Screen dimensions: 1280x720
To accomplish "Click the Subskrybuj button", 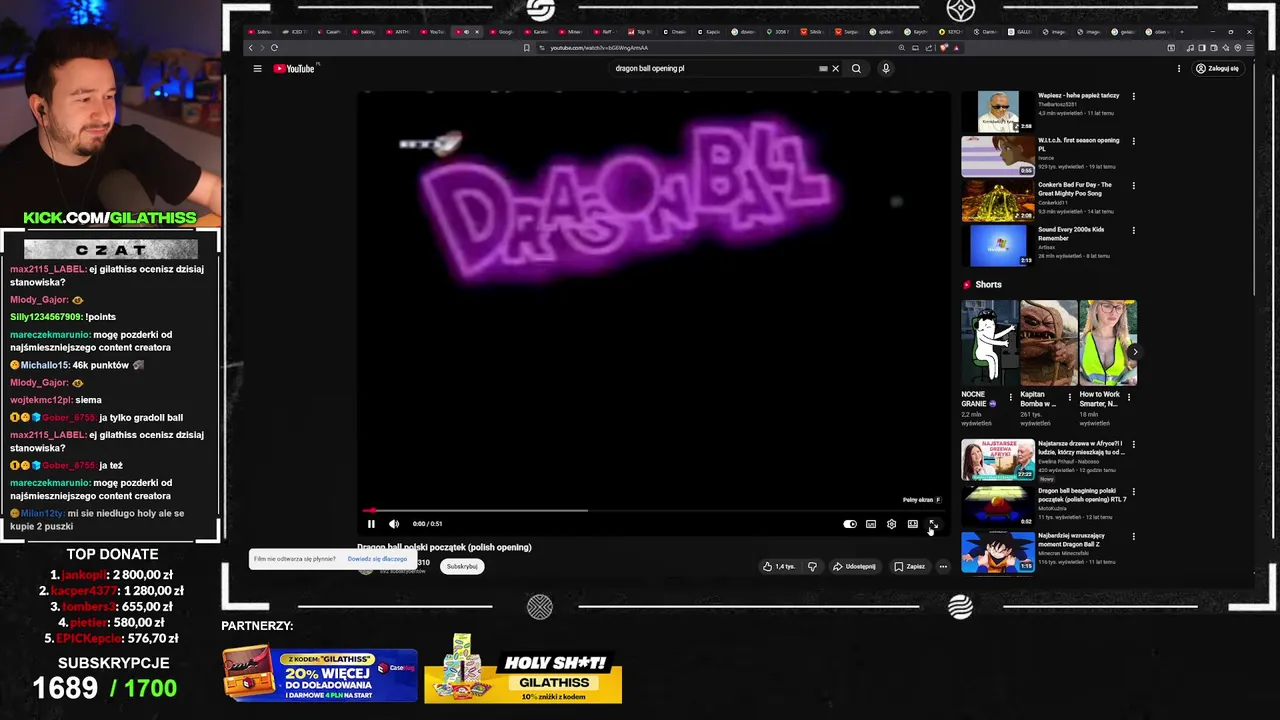I will click(462, 566).
